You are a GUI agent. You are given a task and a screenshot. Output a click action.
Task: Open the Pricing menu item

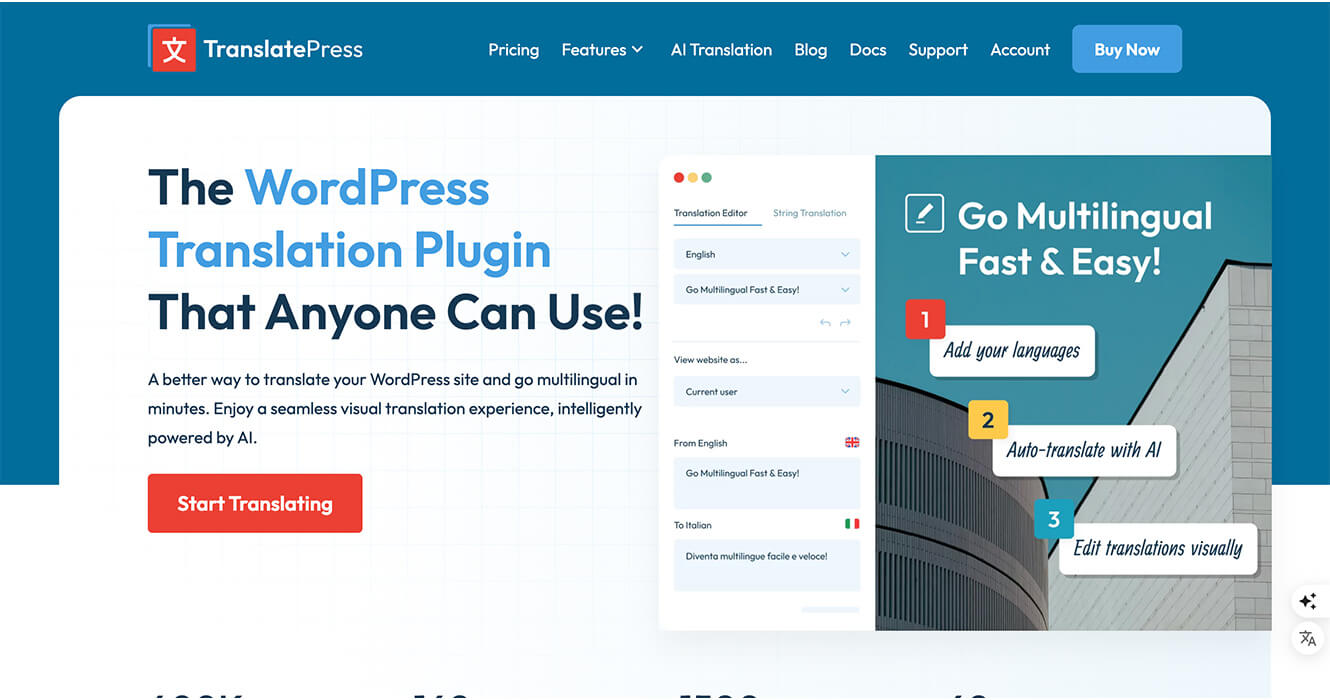click(x=513, y=49)
